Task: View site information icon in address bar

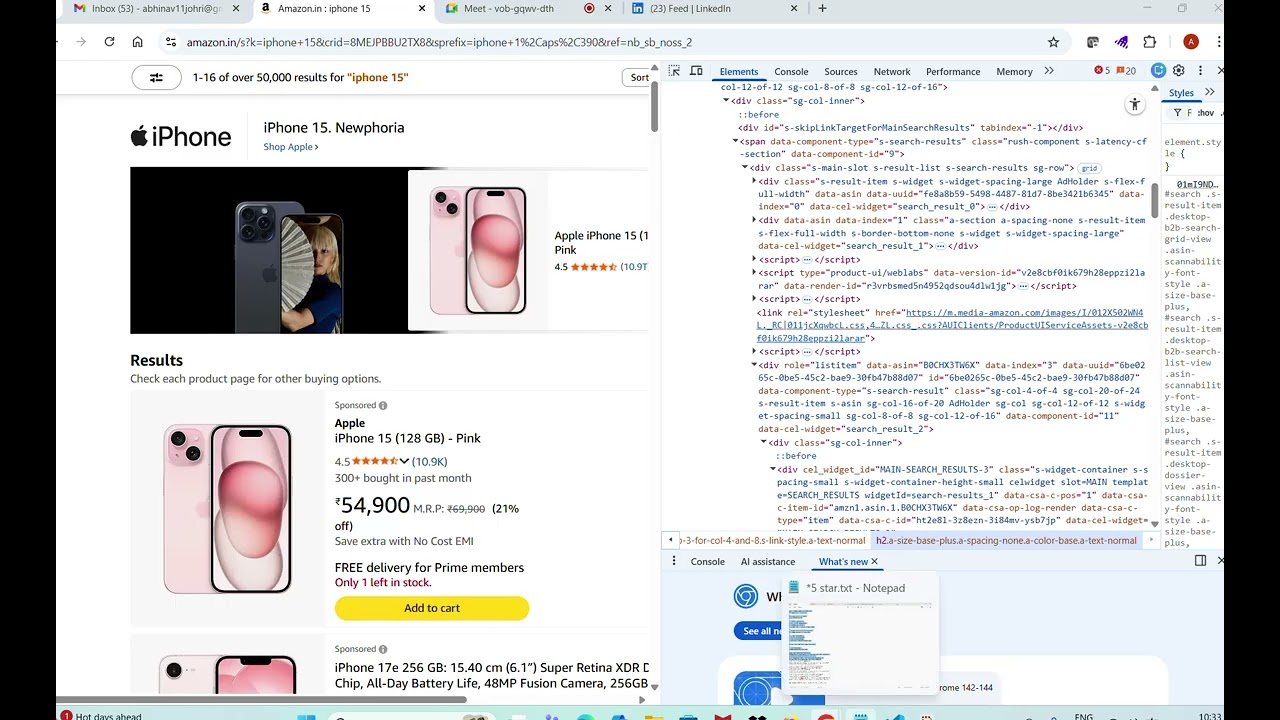Action: [x=170, y=42]
